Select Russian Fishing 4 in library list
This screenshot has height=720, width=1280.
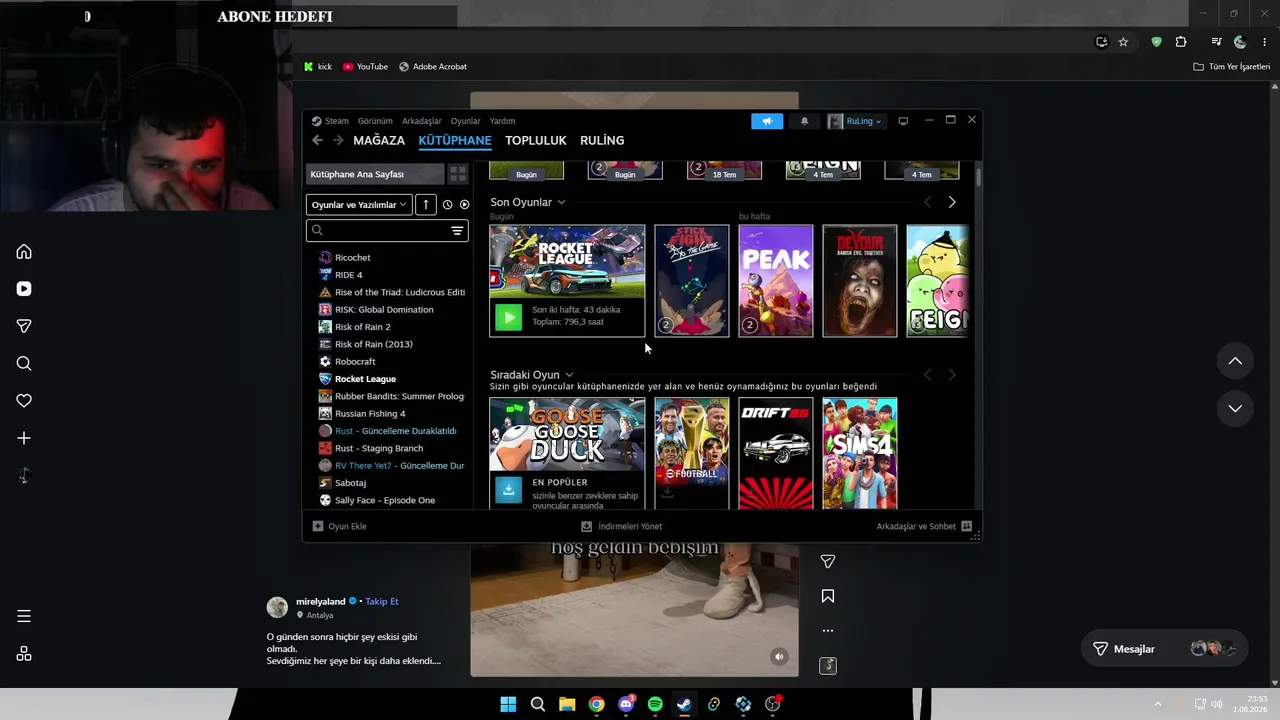point(370,413)
